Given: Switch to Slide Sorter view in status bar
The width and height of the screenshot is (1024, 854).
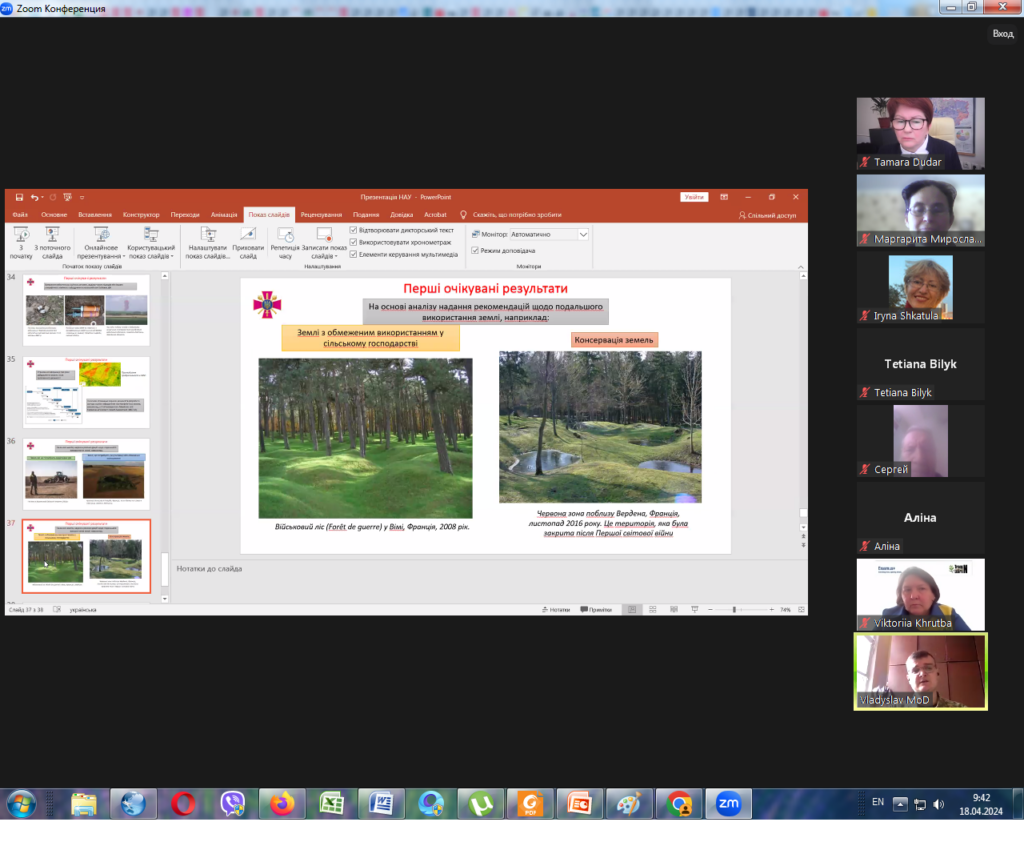Looking at the screenshot, I should coord(651,609).
